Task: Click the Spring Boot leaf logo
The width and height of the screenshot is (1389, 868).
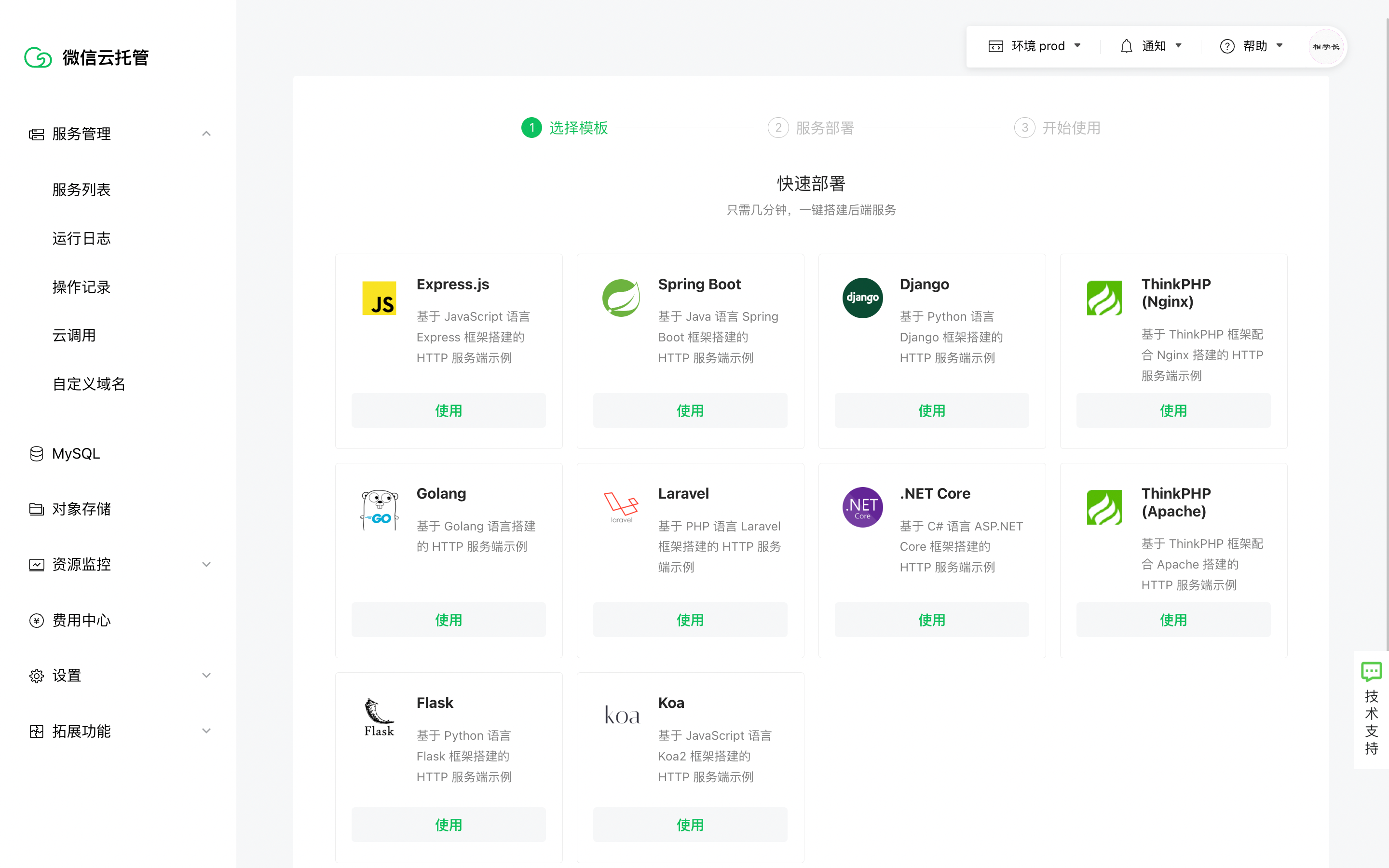Action: click(621, 298)
